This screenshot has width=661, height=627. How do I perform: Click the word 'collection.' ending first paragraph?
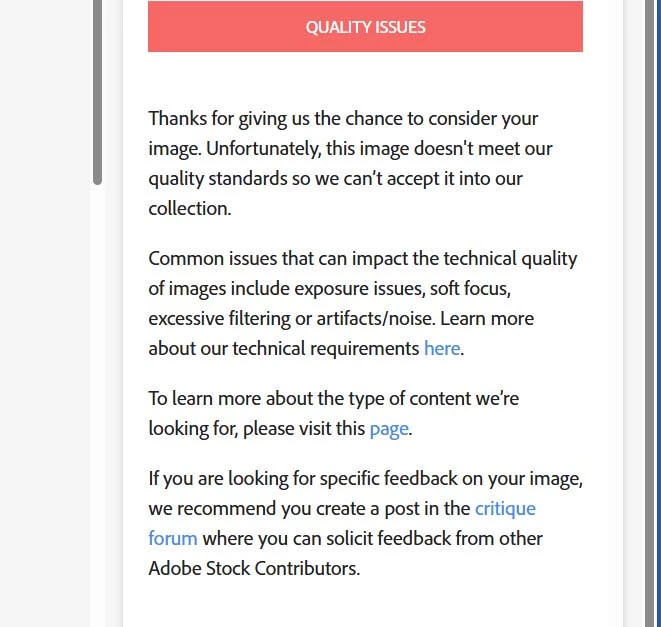[190, 209]
